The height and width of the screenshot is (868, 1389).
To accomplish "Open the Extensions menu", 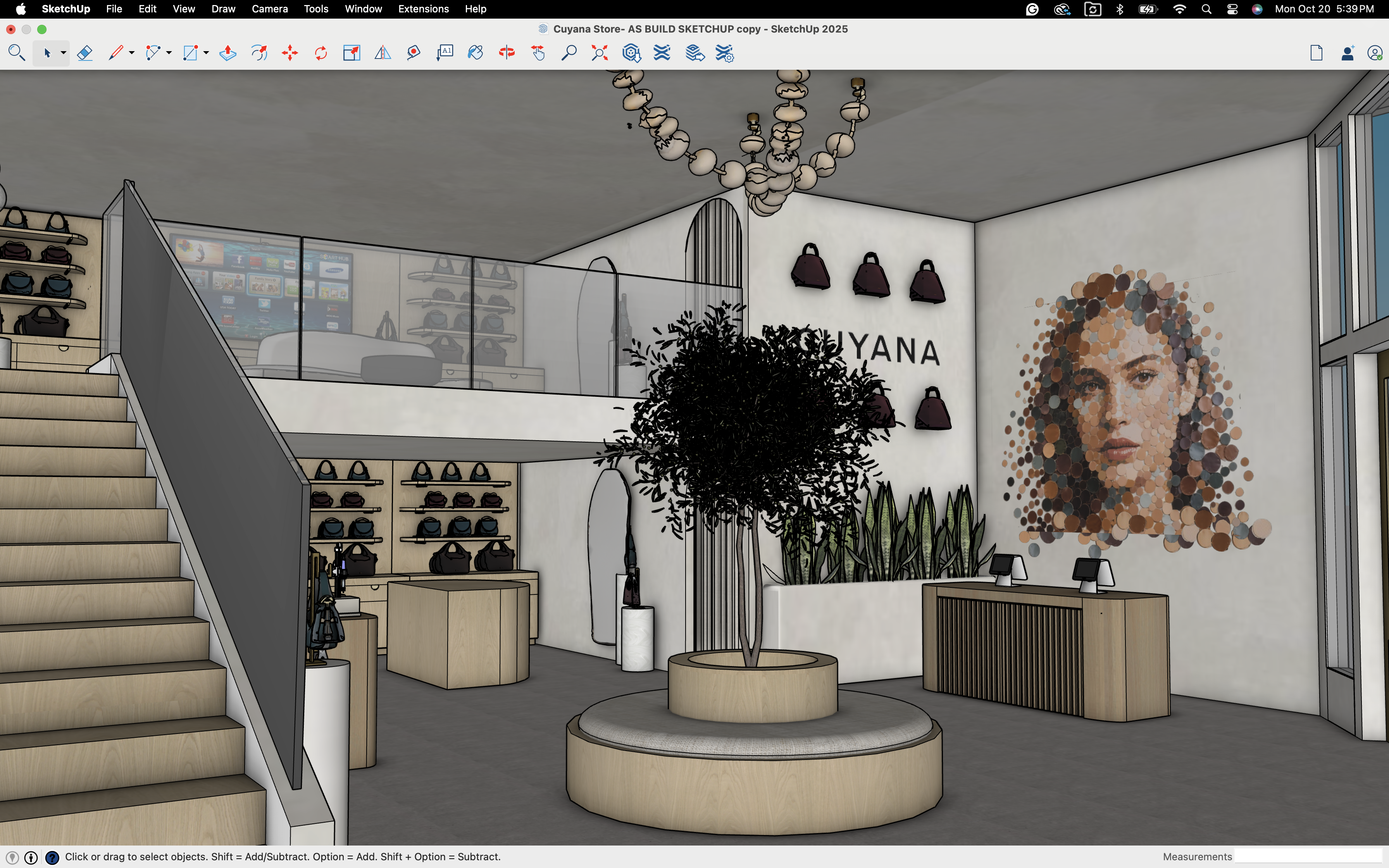I will point(423,9).
